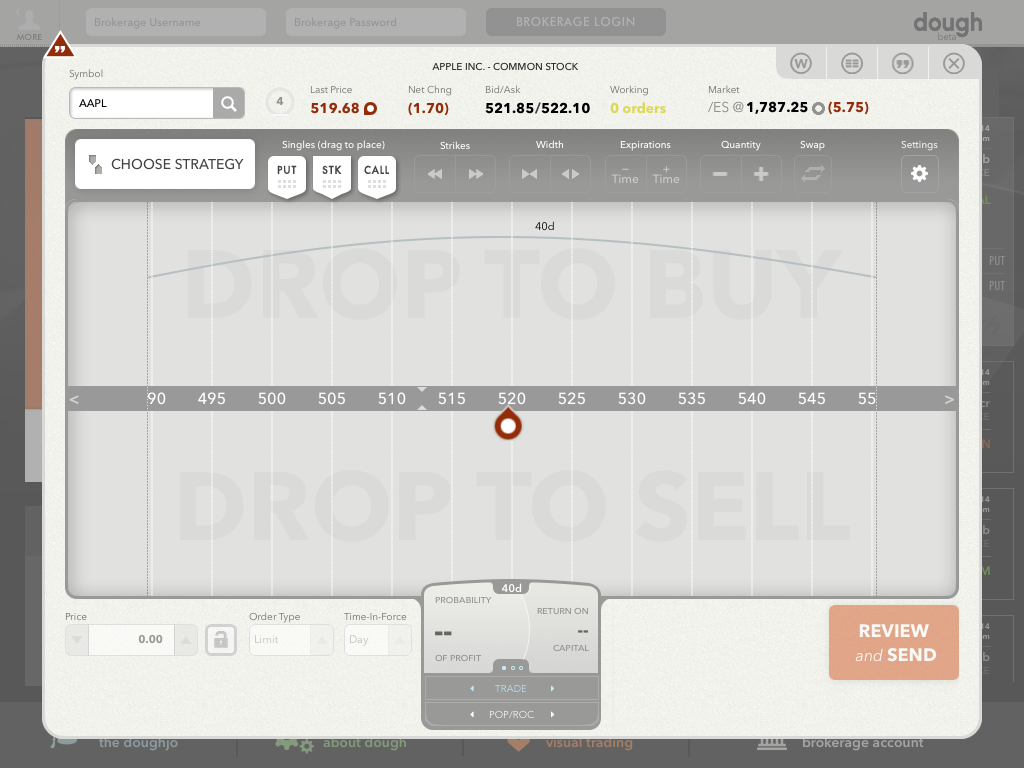
Task: Increase expiration with plus Time
Action: click(666, 174)
